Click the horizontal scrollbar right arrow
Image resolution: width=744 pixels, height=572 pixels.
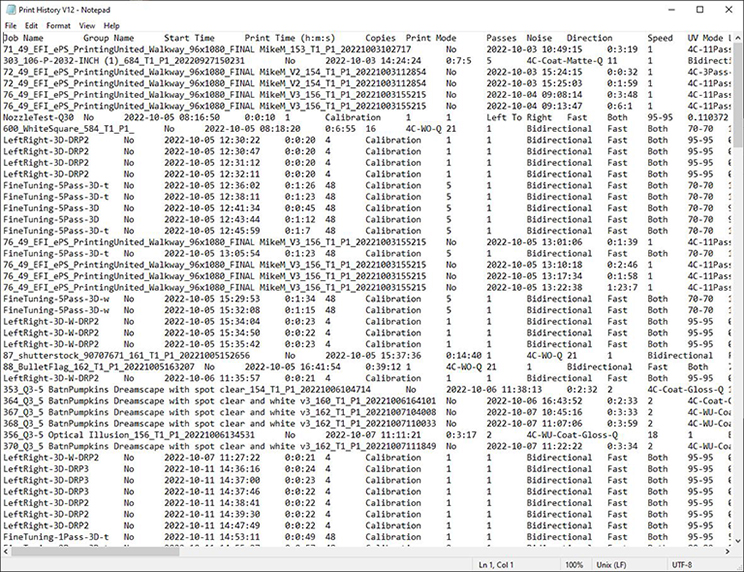click(728, 551)
